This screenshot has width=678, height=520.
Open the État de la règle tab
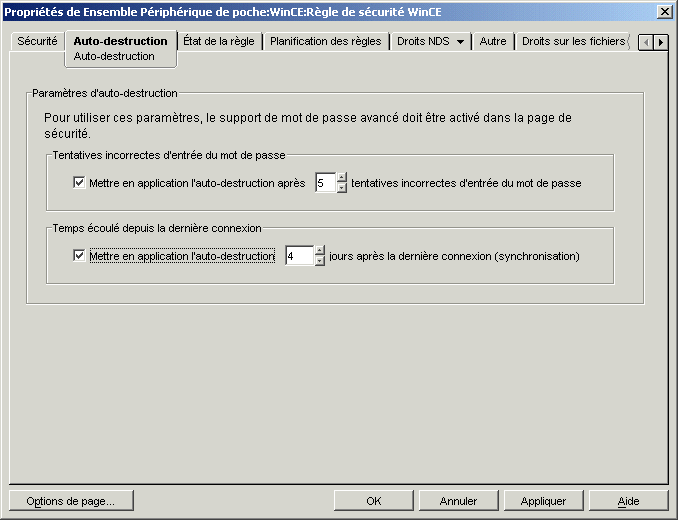click(219, 41)
